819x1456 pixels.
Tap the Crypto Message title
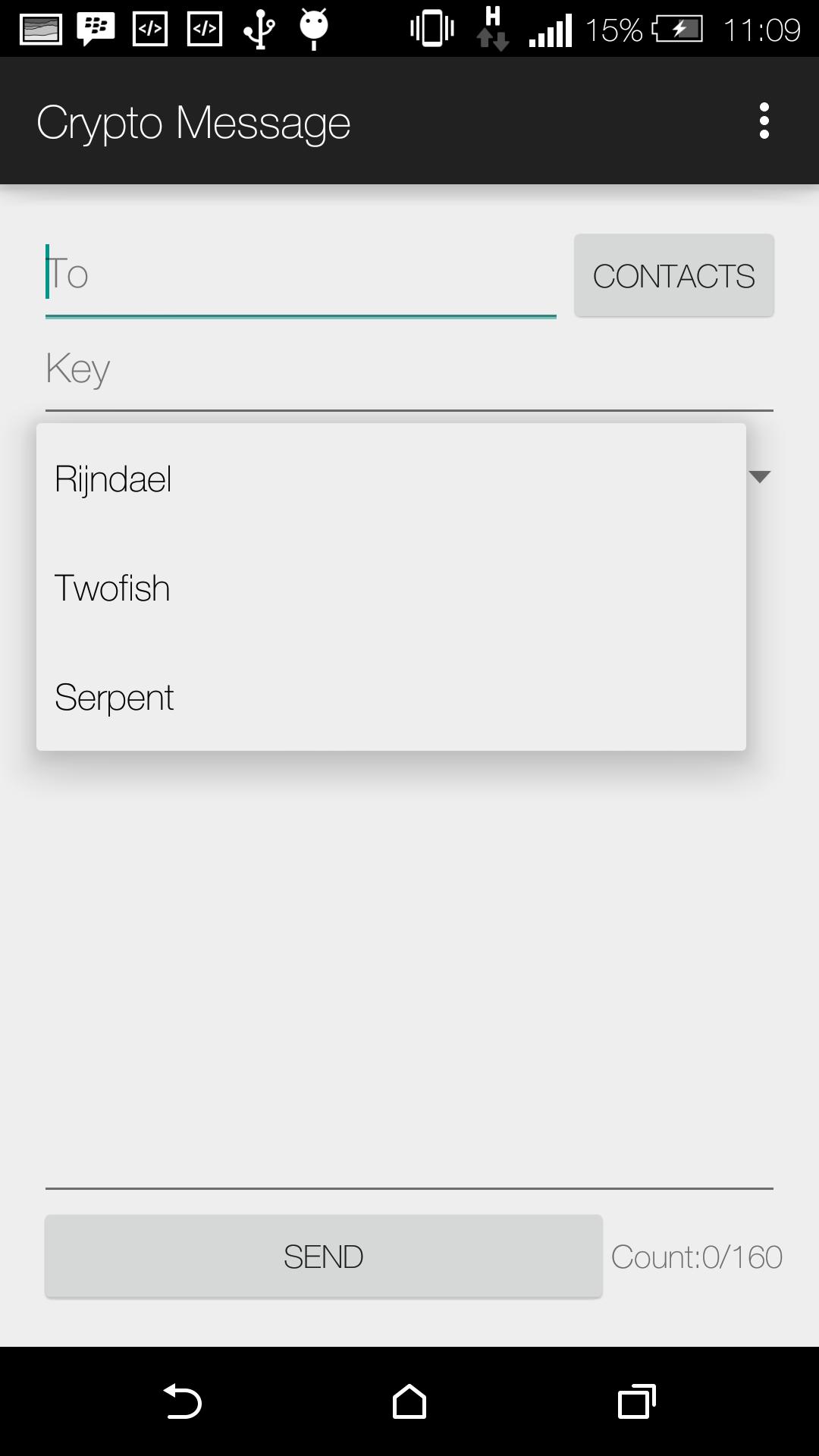point(193,122)
